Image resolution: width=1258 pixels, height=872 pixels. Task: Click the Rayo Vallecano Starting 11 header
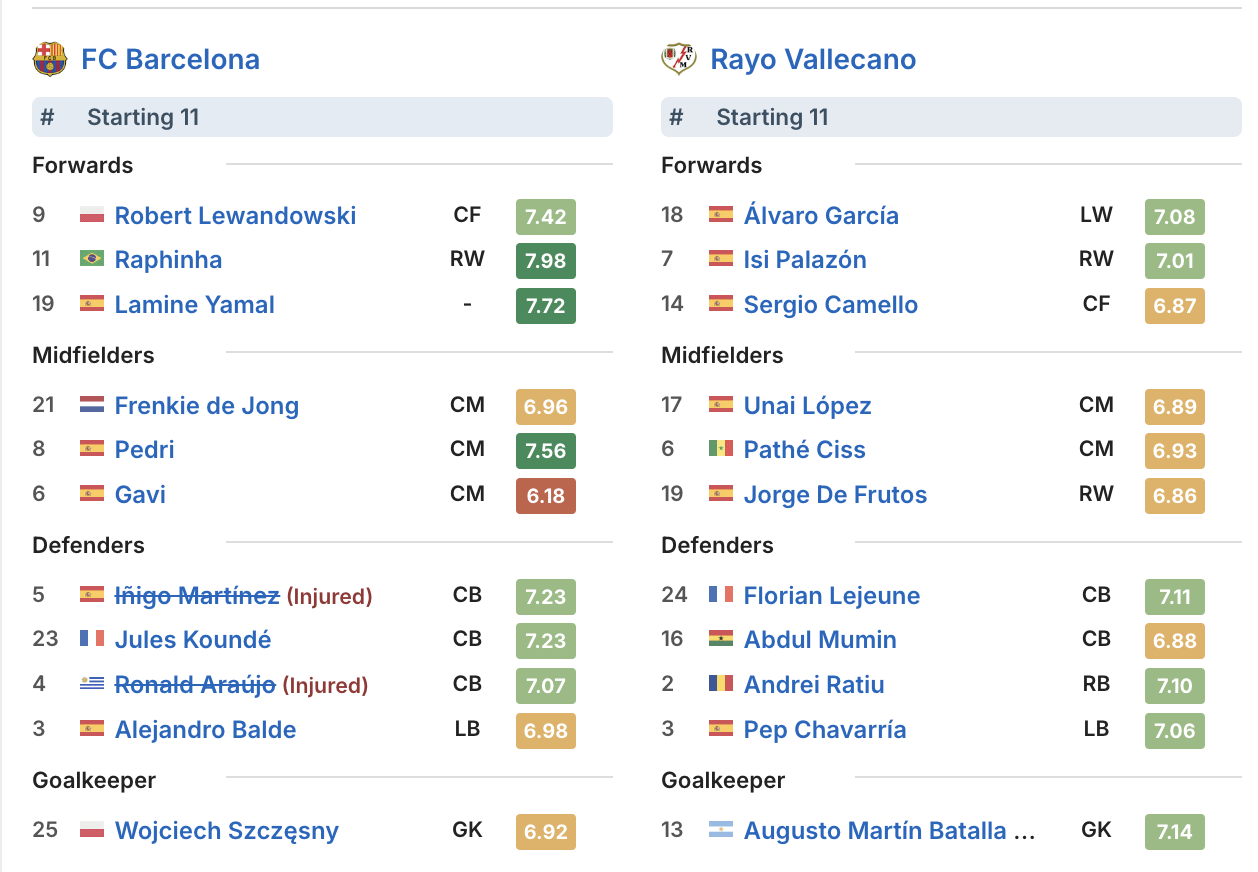coord(951,117)
